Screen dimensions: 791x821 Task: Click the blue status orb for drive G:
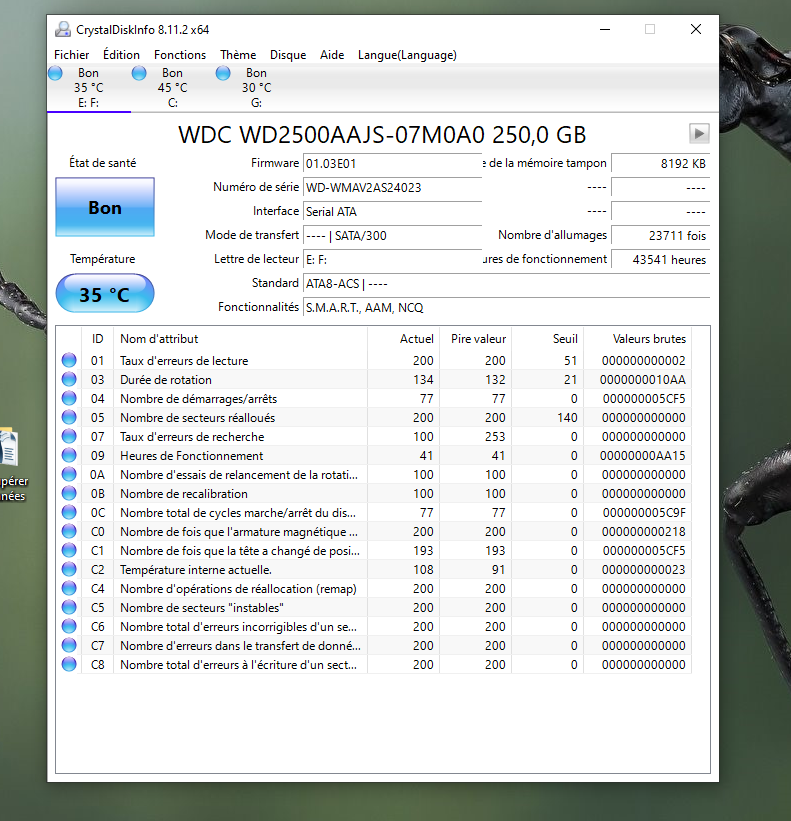point(223,73)
